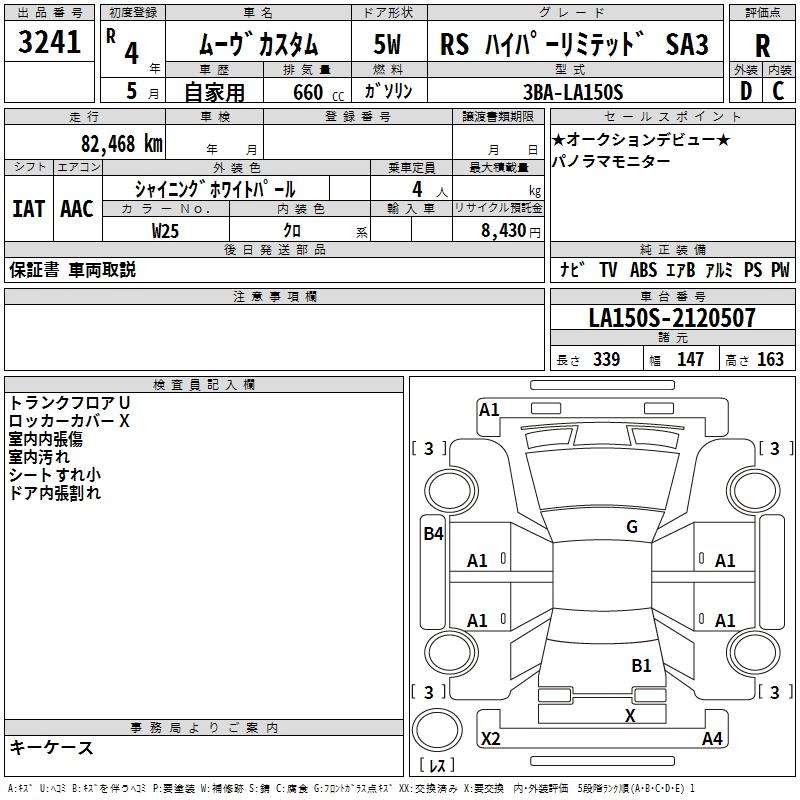The height and width of the screenshot is (800, 800).
Task: Select inspector note 室内内張傷
Action: (45, 439)
